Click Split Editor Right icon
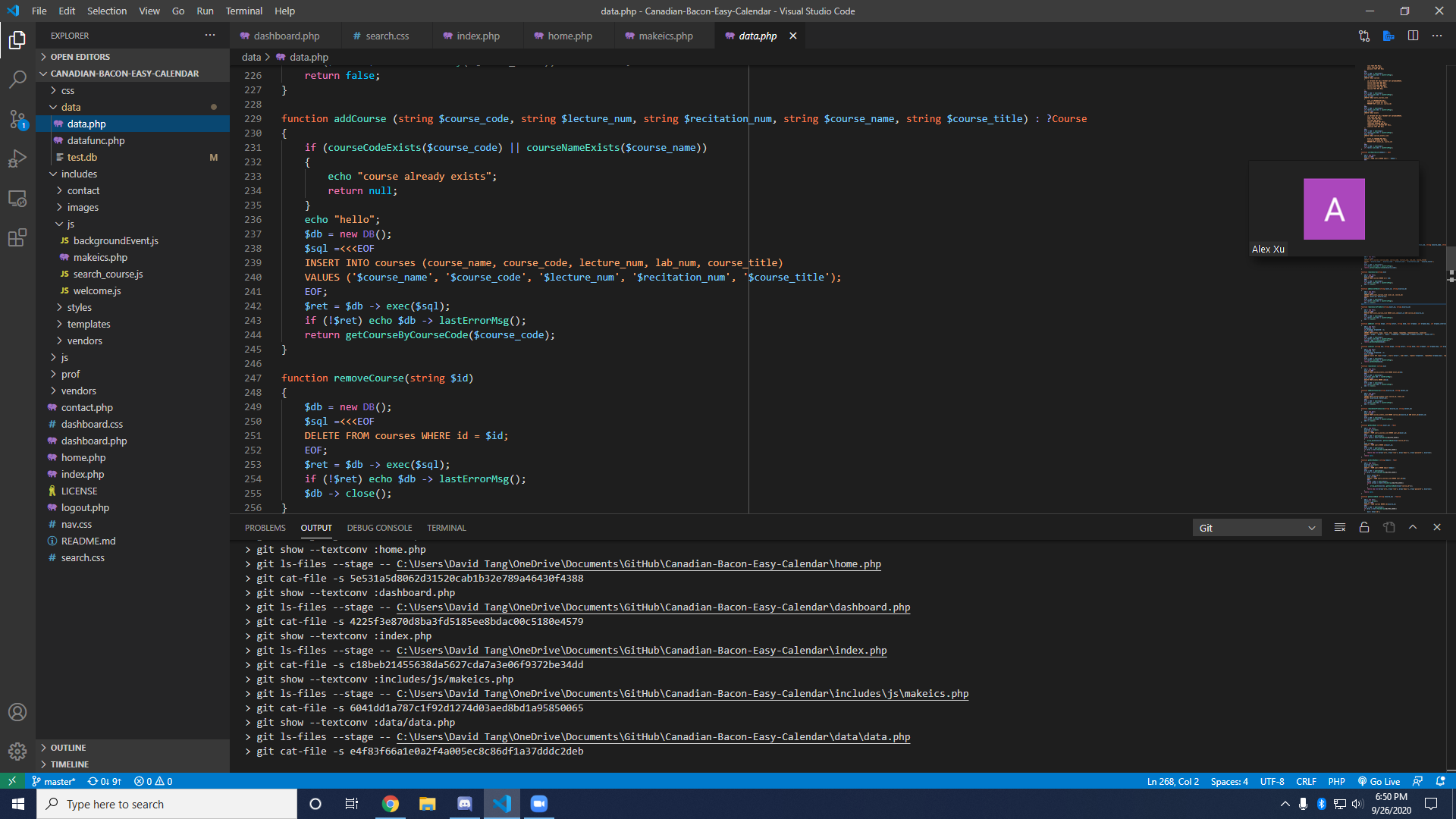This screenshot has height=819, width=1456. tap(1413, 36)
